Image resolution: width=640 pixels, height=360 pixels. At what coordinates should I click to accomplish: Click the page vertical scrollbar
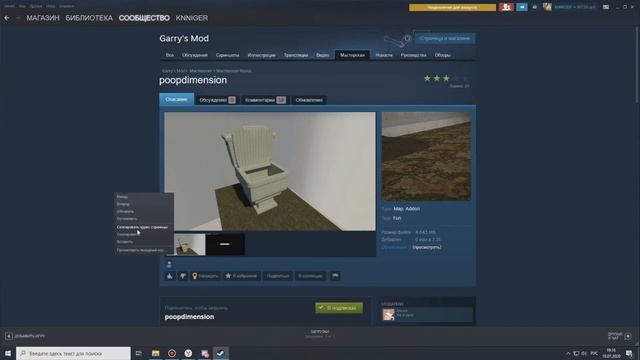pos(637,65)
